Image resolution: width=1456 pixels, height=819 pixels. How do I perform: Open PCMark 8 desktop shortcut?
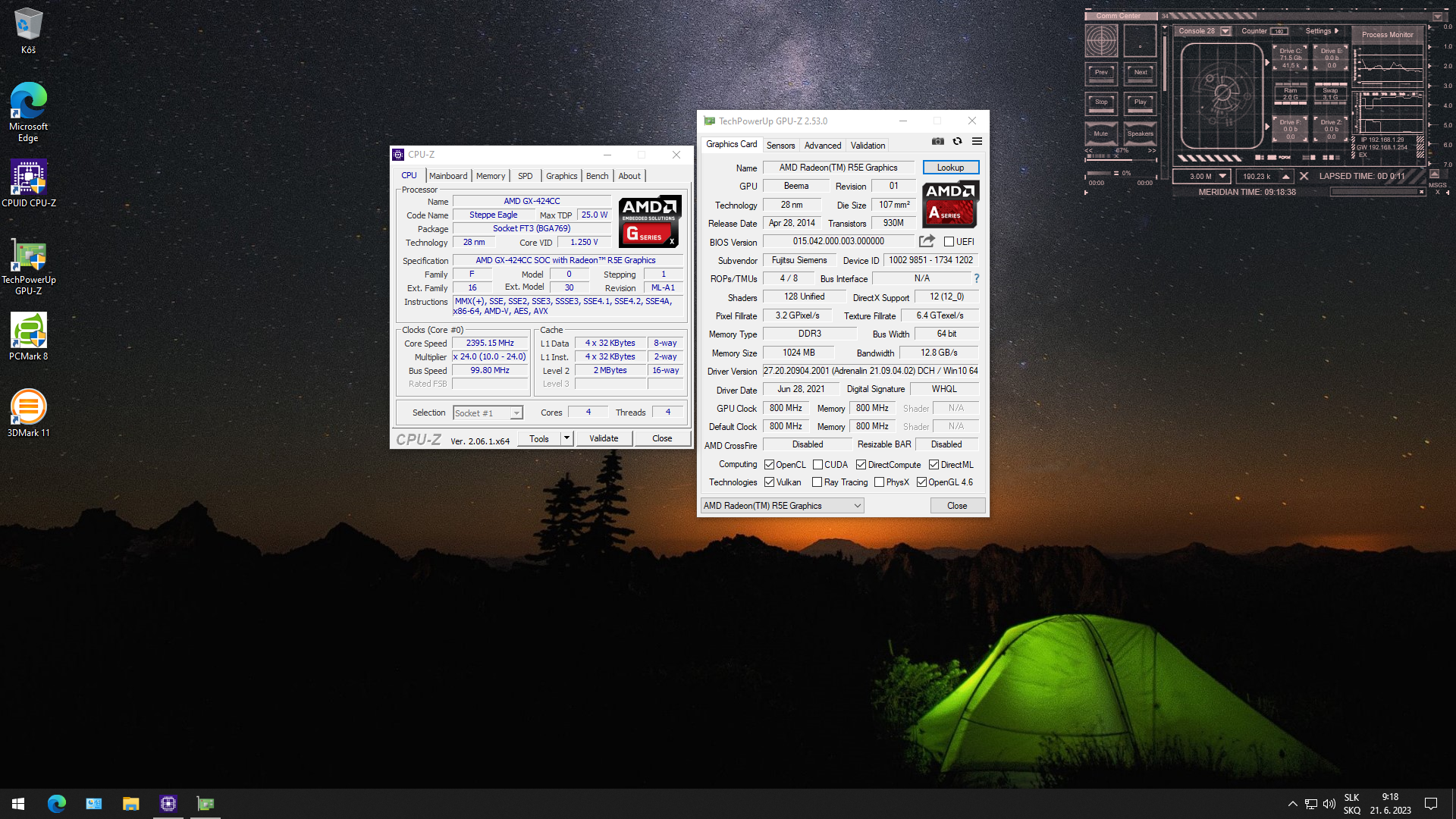click(x=28, y=336)
